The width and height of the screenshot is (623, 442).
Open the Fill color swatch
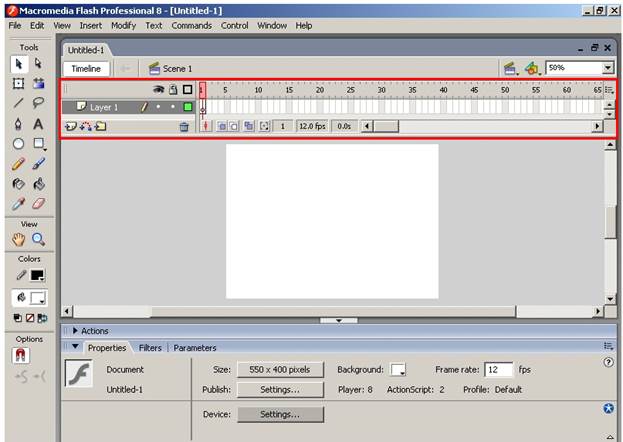[38, 298]
